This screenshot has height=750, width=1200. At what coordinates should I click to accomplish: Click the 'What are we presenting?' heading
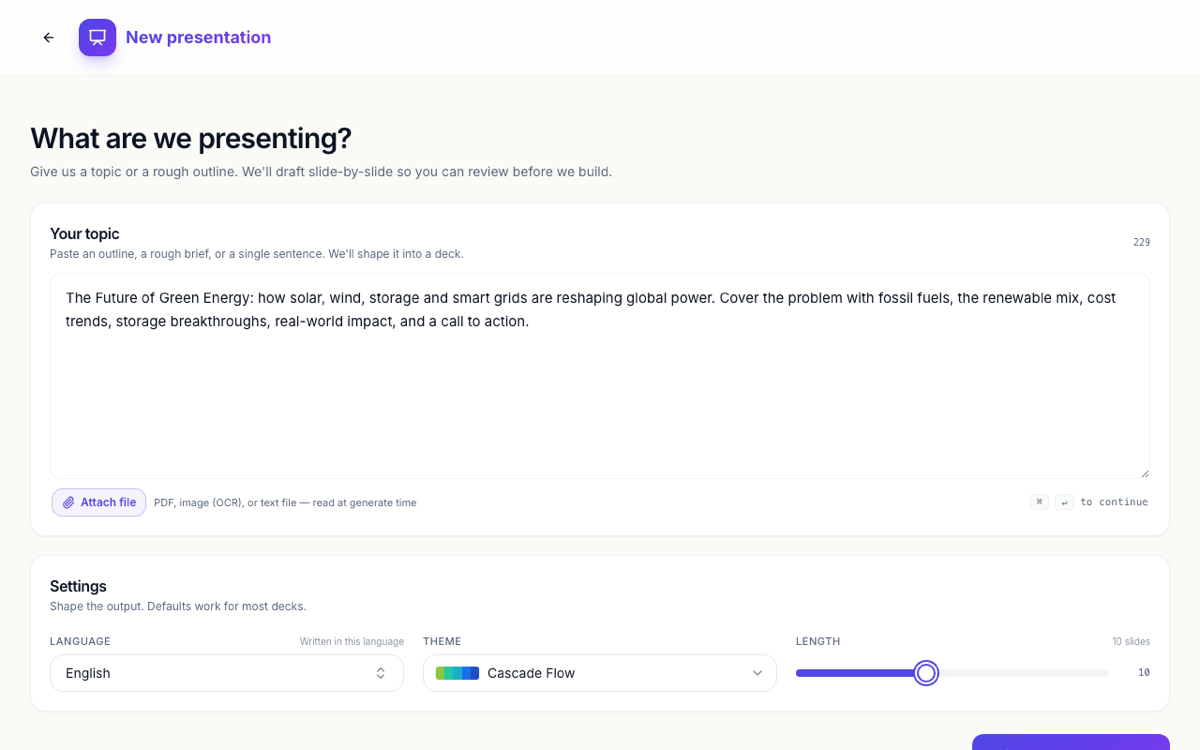tap(191, 138)
